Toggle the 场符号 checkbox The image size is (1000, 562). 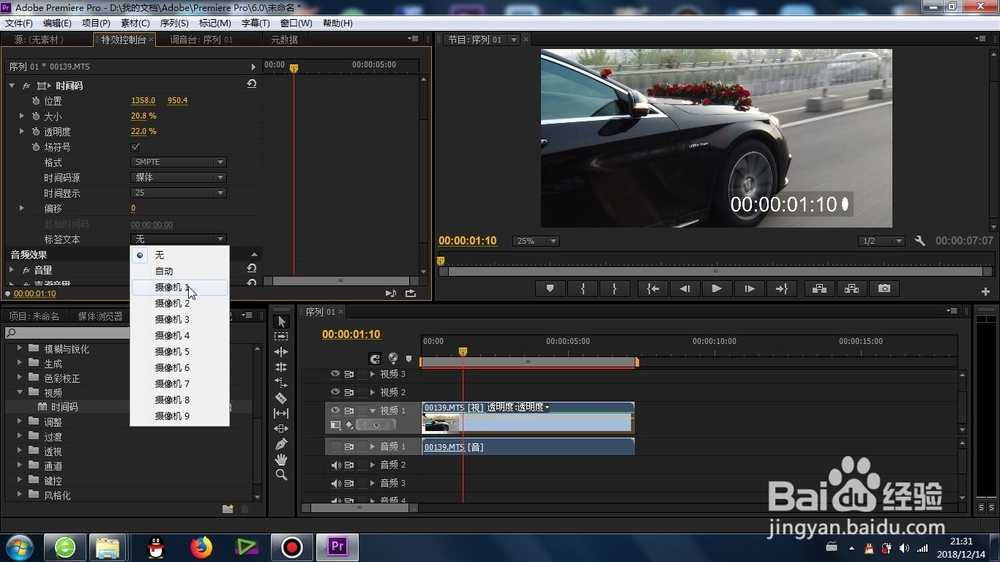pos(136,147)
